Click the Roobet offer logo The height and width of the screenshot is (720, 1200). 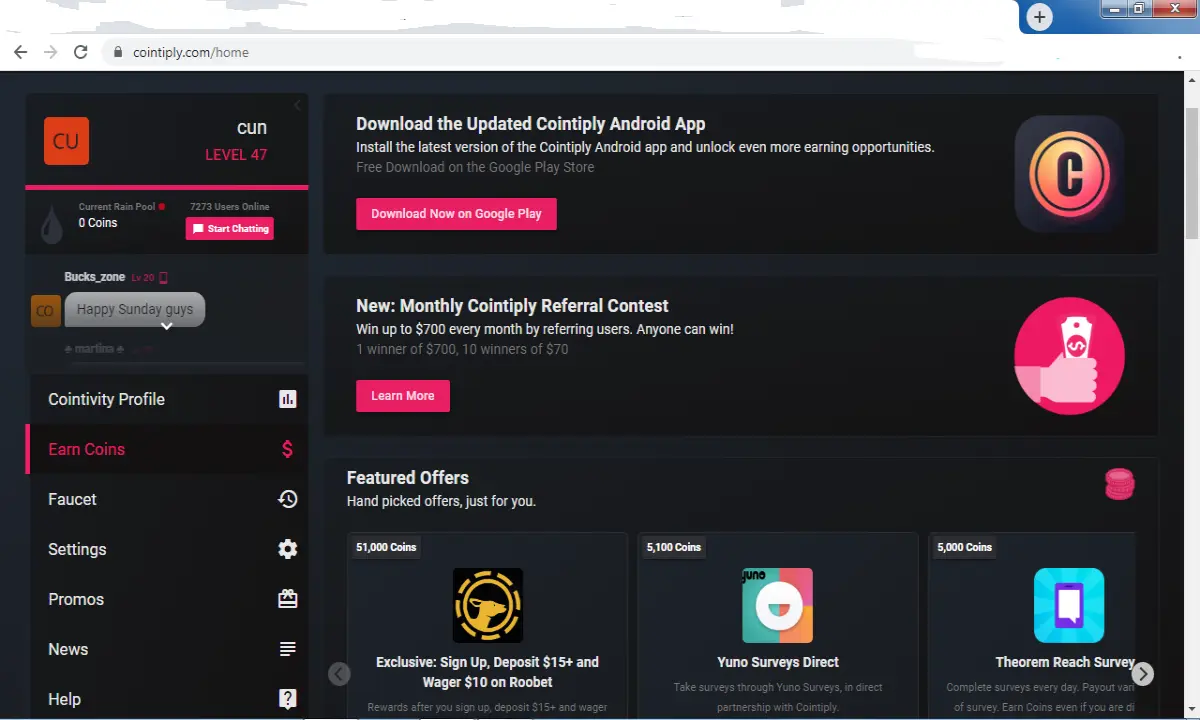[488, 605]
